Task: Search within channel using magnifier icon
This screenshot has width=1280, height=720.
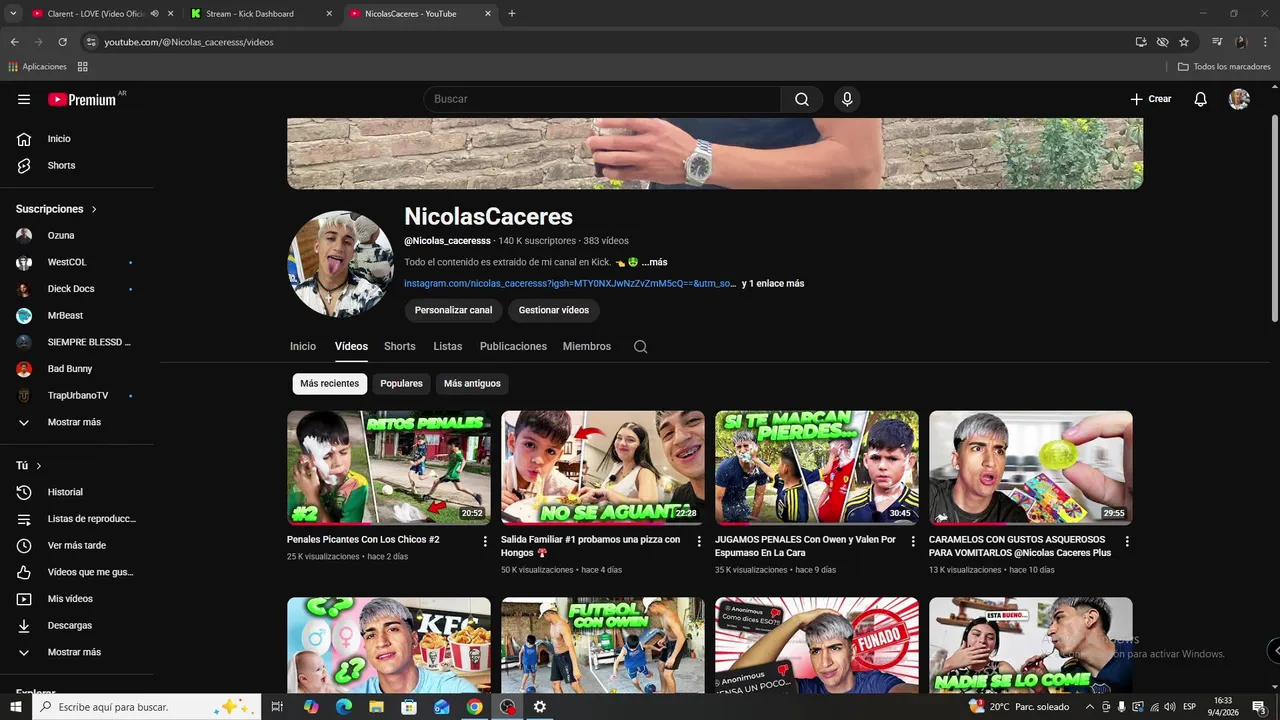Action: (x=641, y=347)
